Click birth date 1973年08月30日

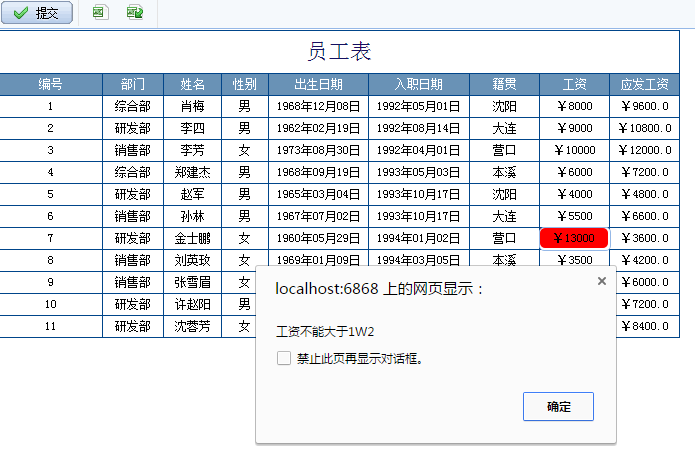(318, 150)
